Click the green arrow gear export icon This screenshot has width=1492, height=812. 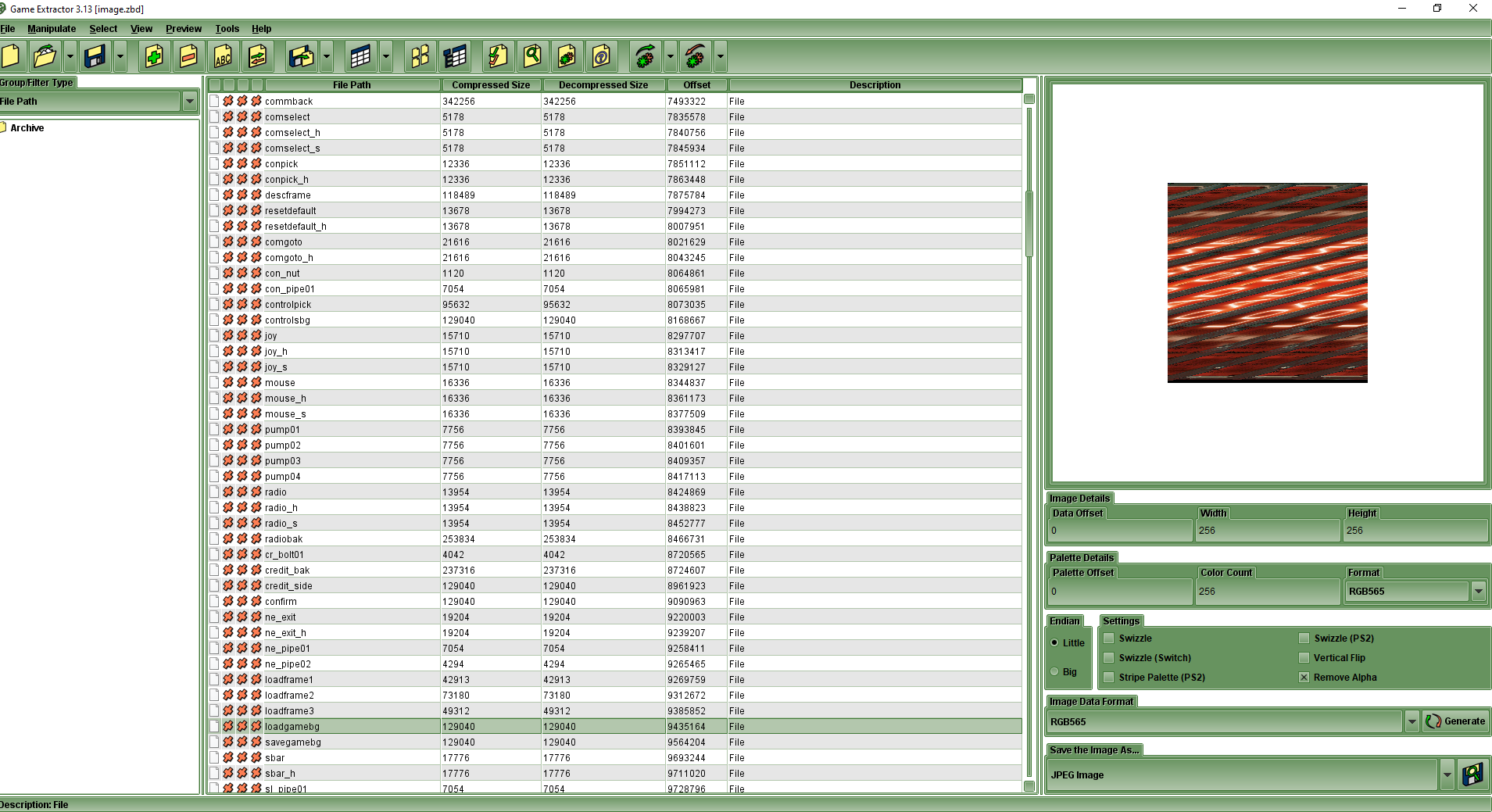pos(646,56)
